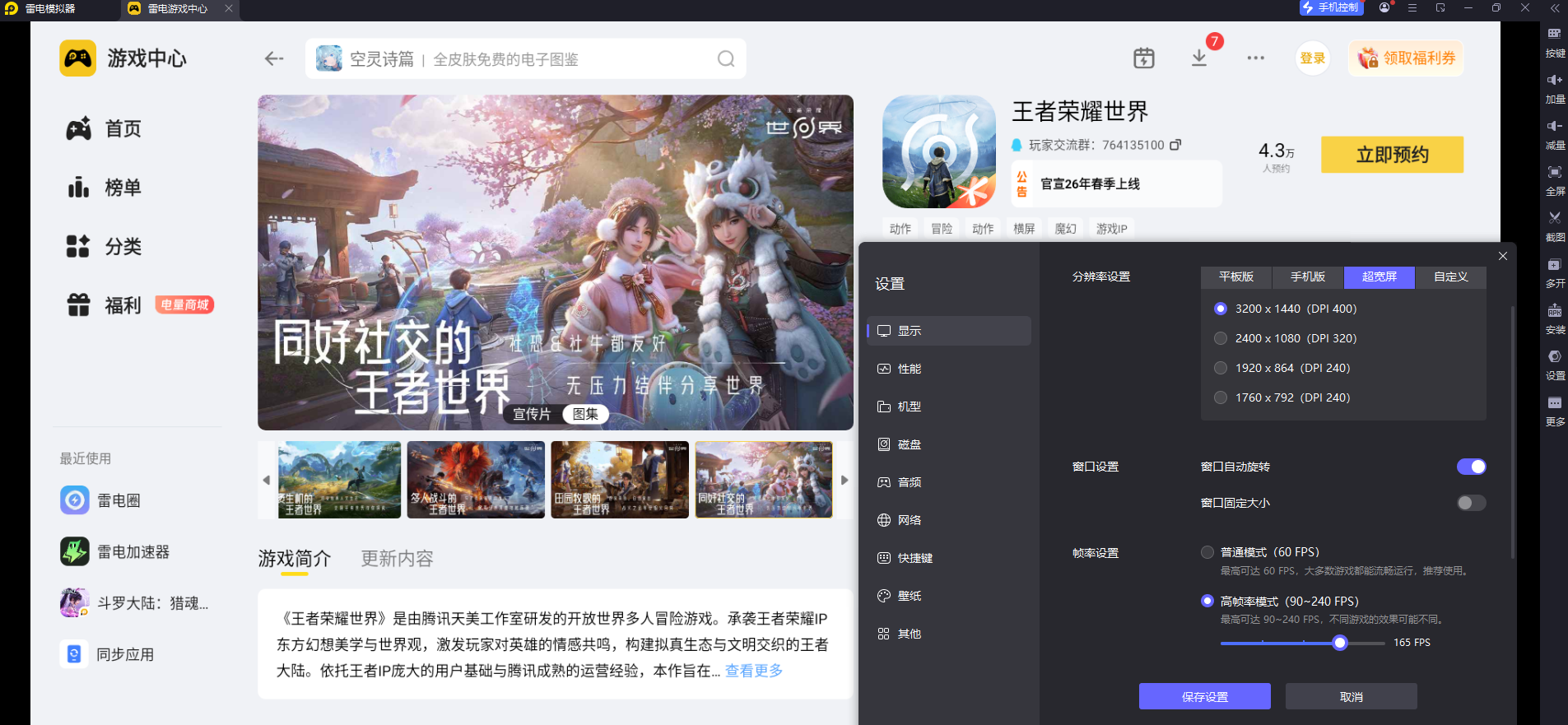Screen dimensions: 1568x725
Task: Switch to the 平板版 resolution tab
Action: (1236, 277)
